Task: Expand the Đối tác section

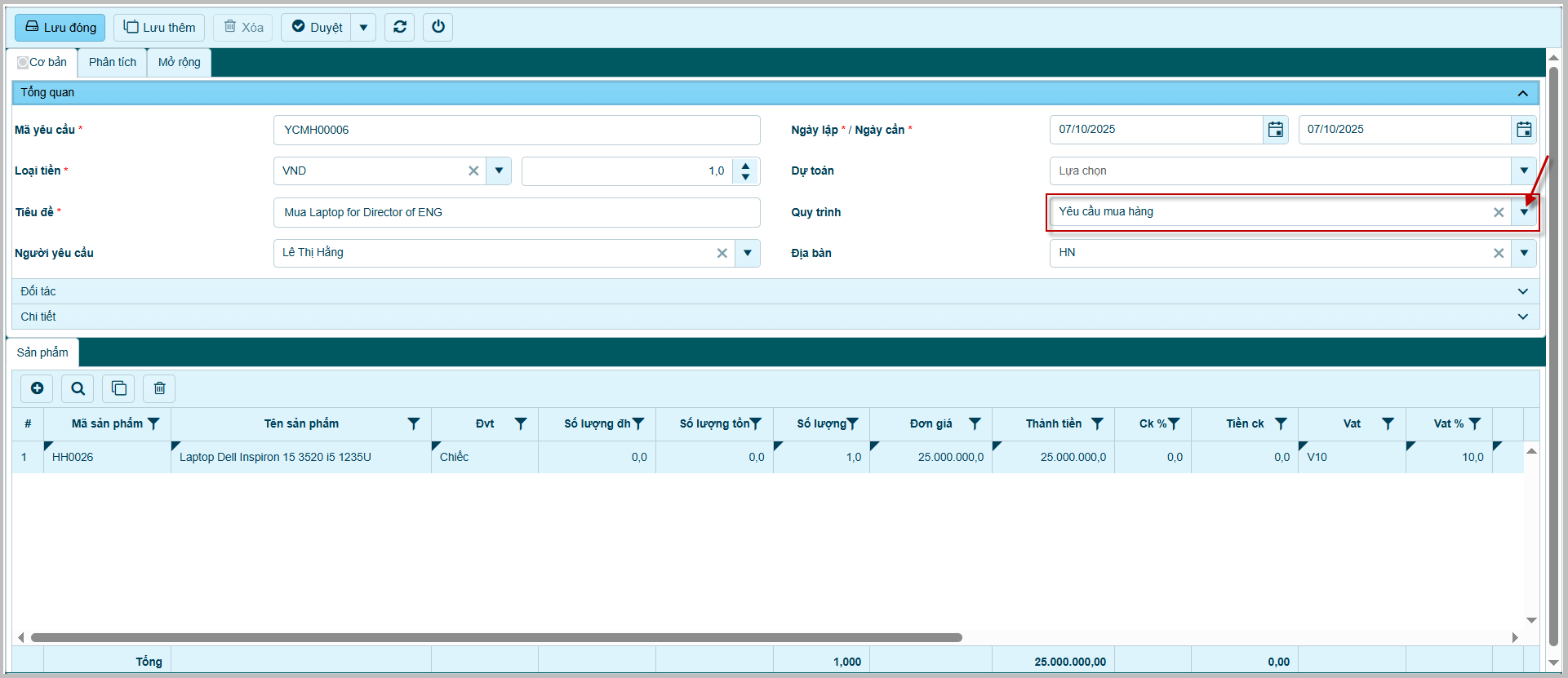Action: (1522, 291)
